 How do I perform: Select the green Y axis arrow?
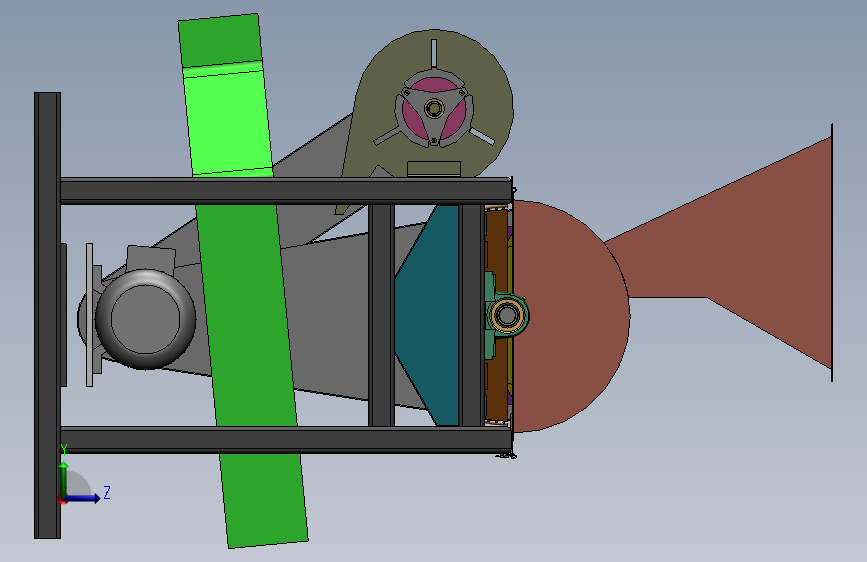pyautogui.click(x=64, y=479)
